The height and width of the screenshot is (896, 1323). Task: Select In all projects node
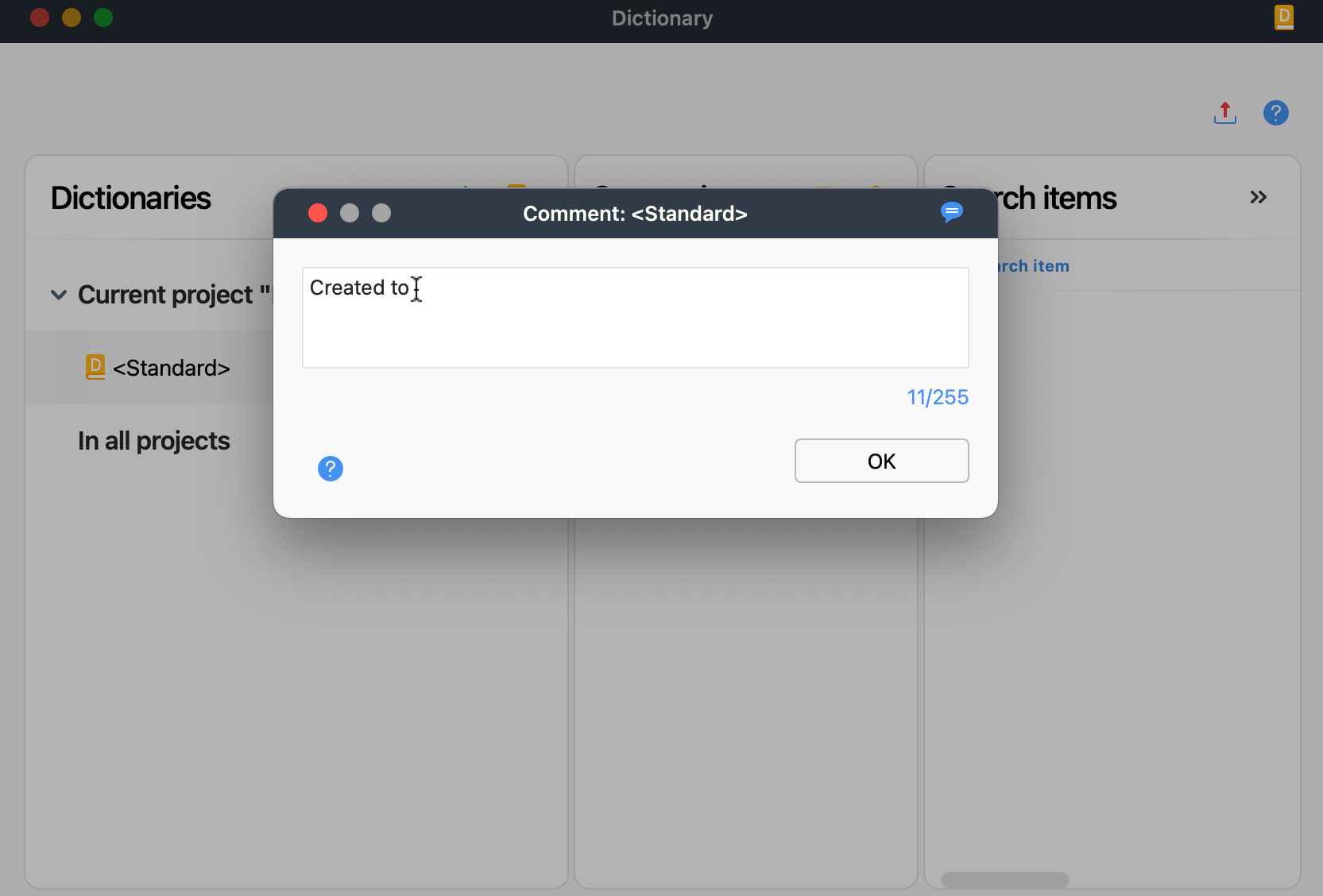point(153,441)
